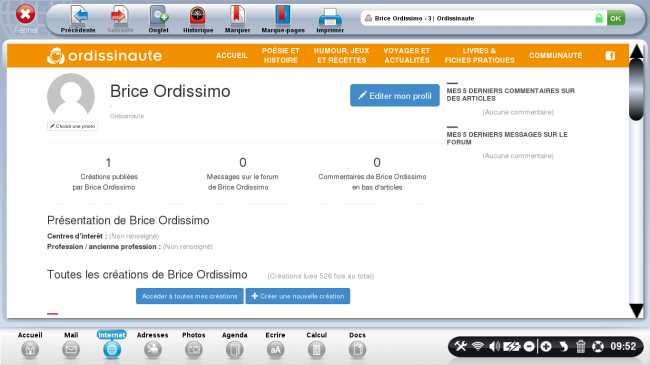Open the VOYAGES ET ACTUALITÉS menu
This screenshot has width=650, height=365.
[407, 56]
